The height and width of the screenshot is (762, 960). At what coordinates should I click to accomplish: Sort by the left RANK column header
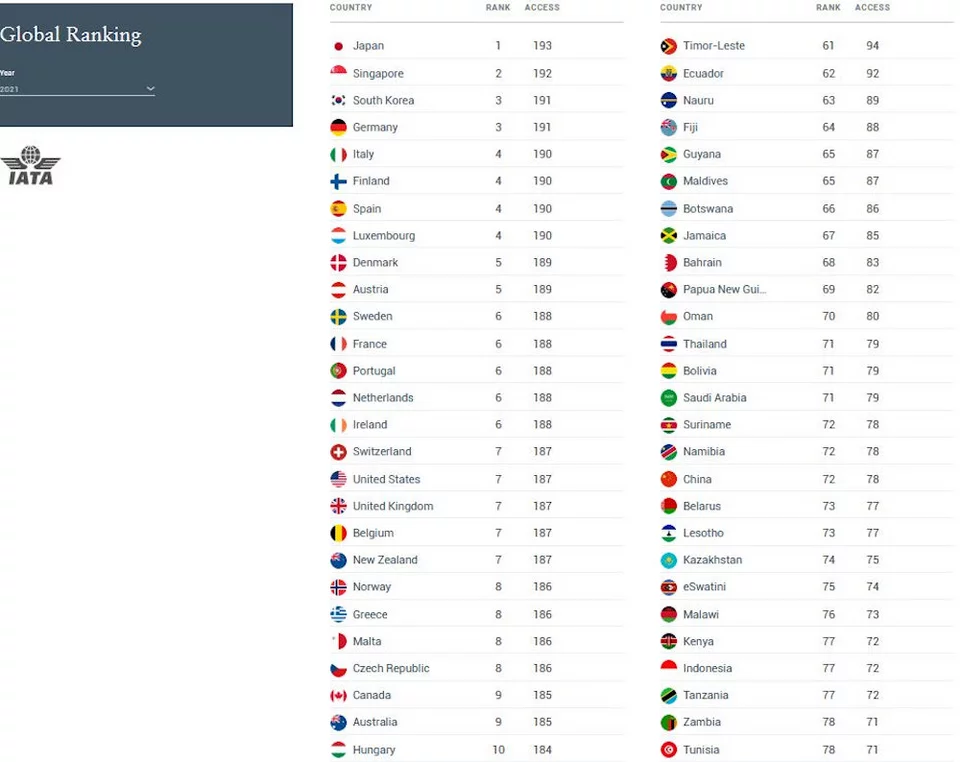(x=498, y=7)
